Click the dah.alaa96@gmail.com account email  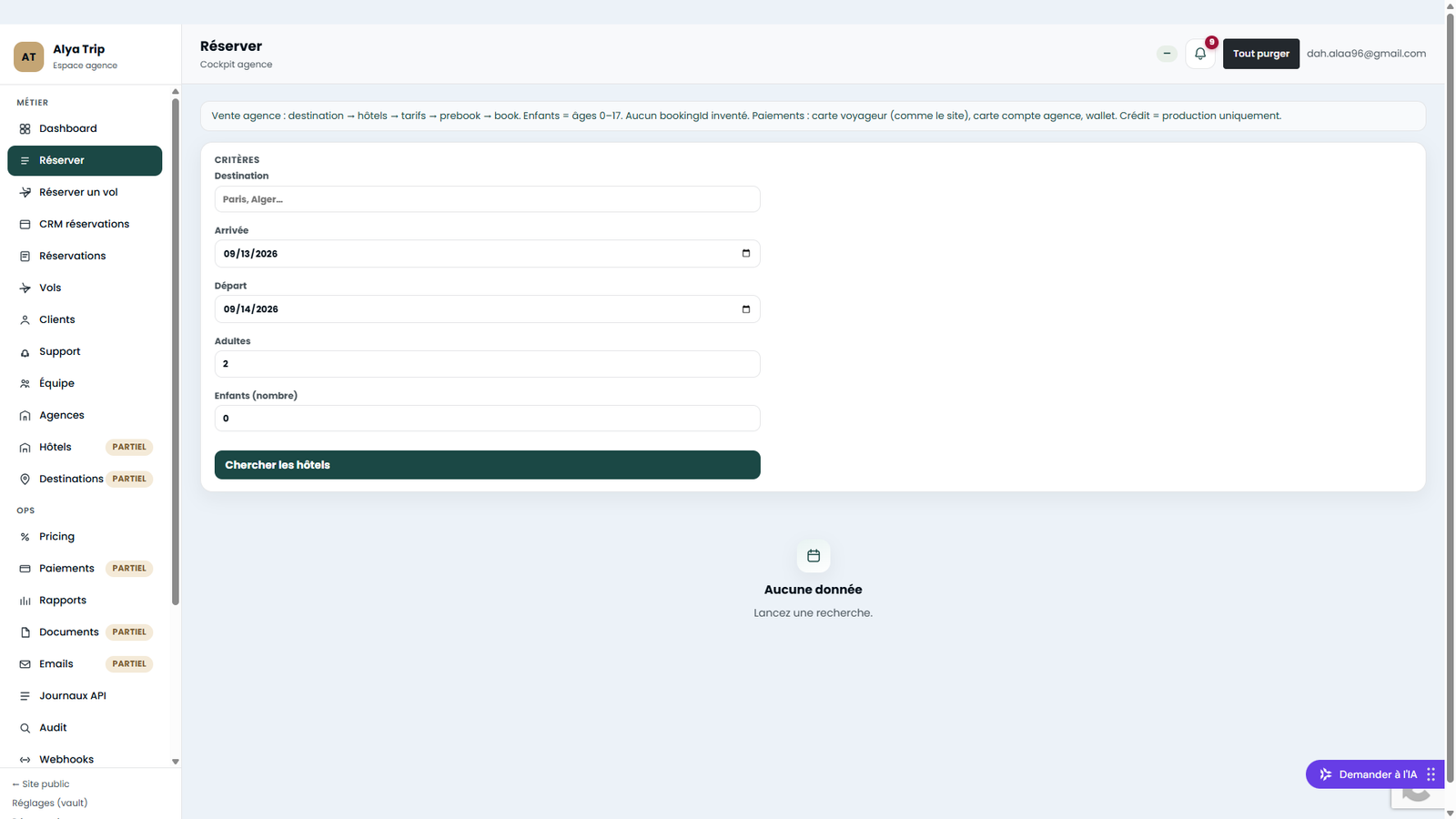point(1366,54)
